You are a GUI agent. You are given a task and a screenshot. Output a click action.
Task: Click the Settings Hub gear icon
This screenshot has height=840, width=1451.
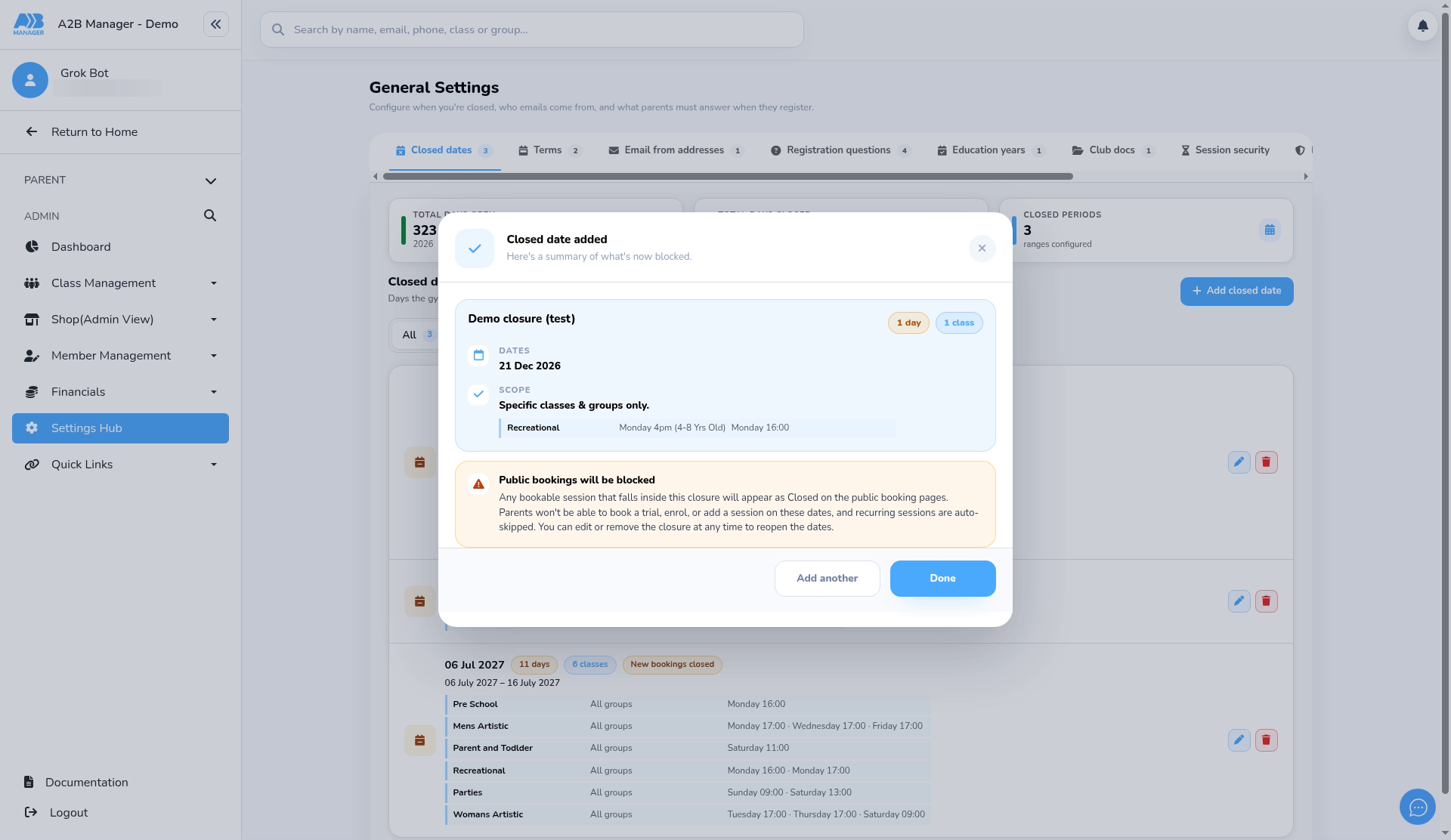point(32,428)
